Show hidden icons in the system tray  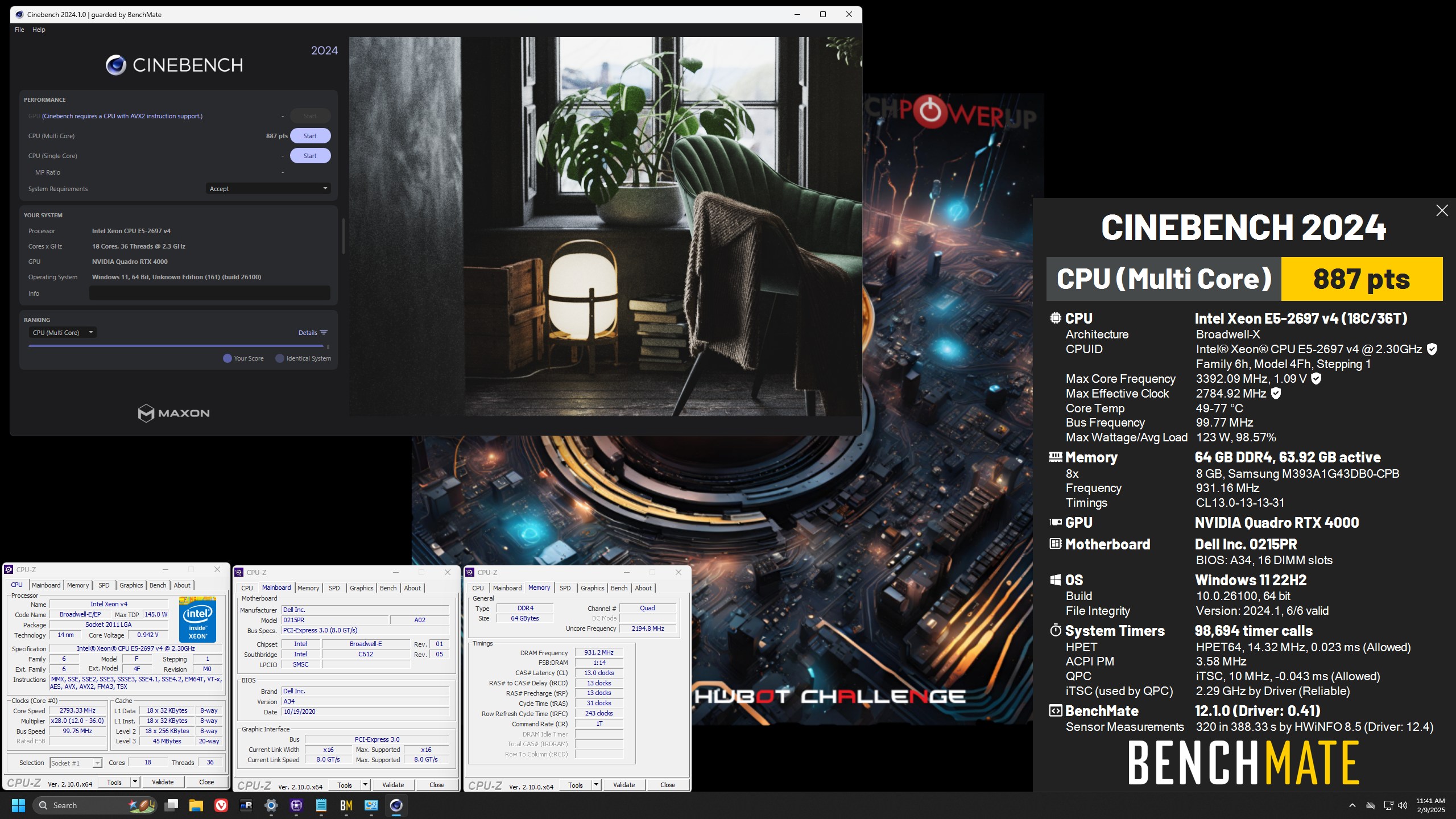(x=1352, y=805)
